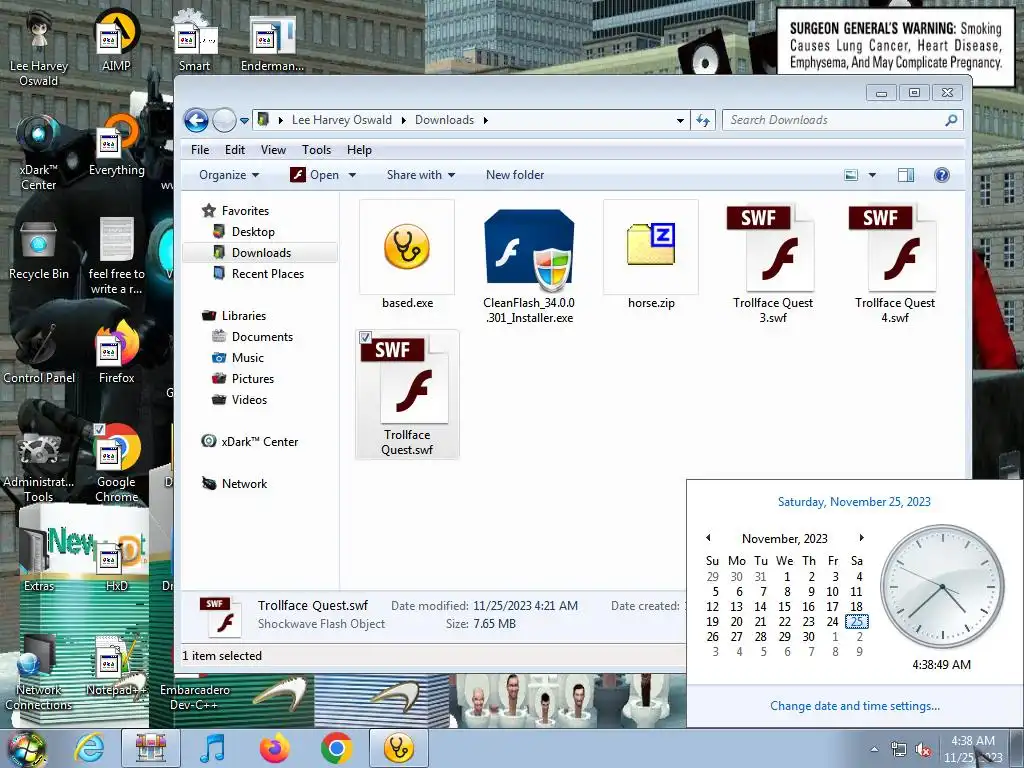
Task: Select Desktop in the navigation pane
Action: click(x=253, y=232)
